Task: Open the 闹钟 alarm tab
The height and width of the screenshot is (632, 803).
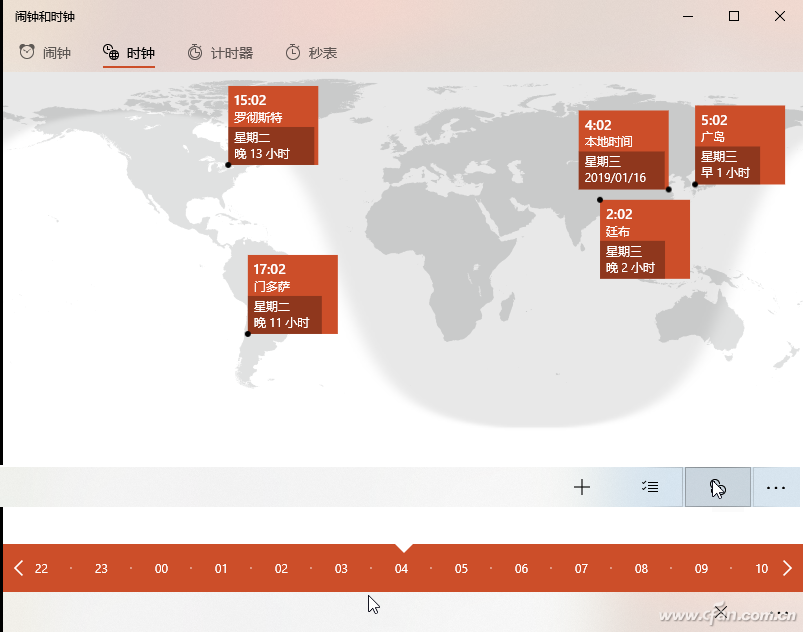Action: pyautogui.click(x=45, y=53)
